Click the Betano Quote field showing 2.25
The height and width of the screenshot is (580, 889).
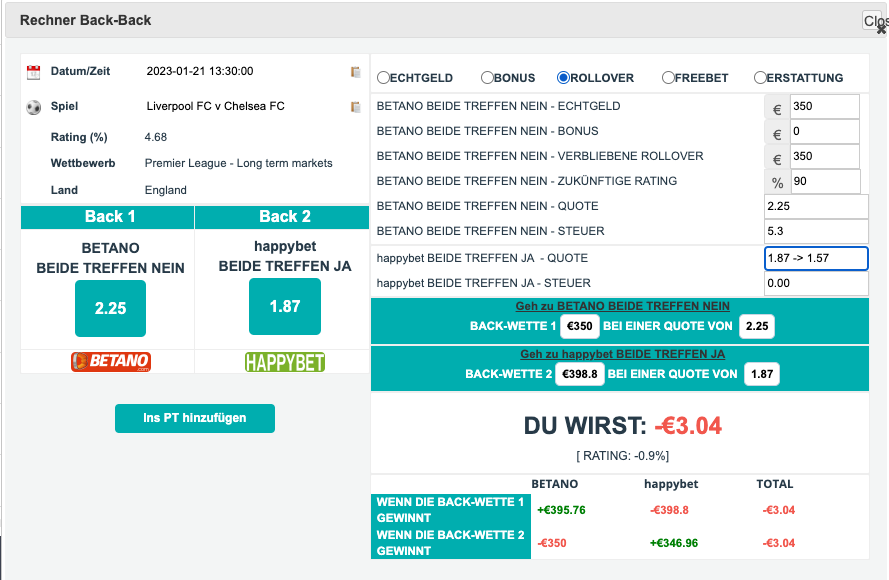[x=816, y=206]
